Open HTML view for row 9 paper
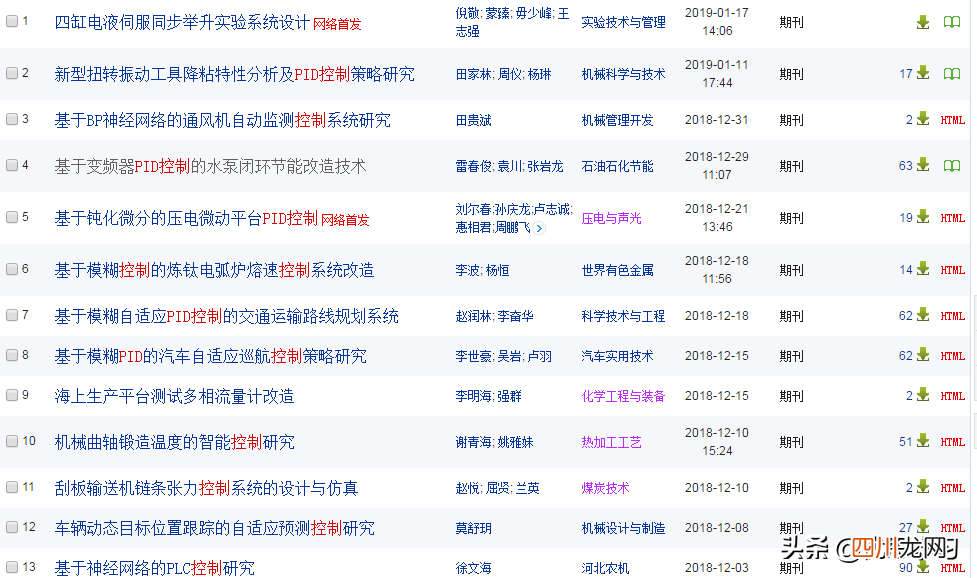Image resolution: width=977 pixels, height=578 pixels. click(953, 396)
